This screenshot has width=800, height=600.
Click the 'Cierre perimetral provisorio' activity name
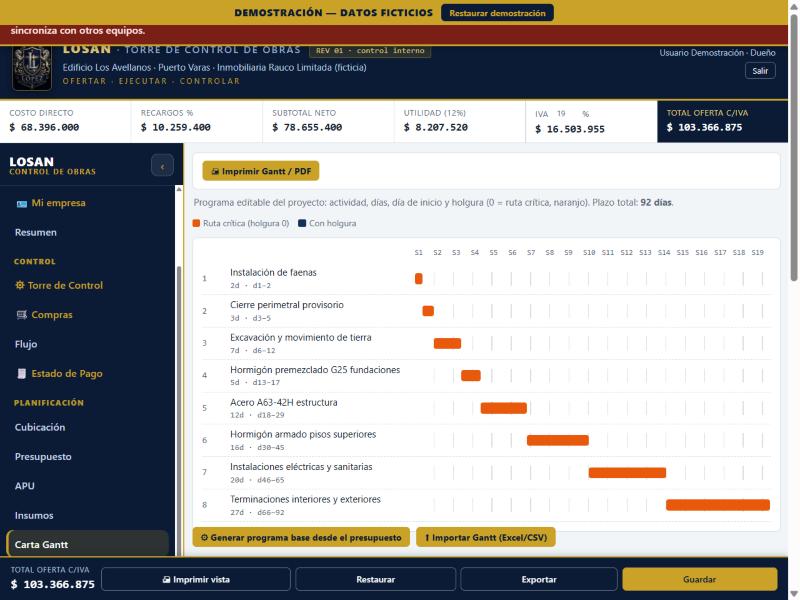(x=287, y=305)
